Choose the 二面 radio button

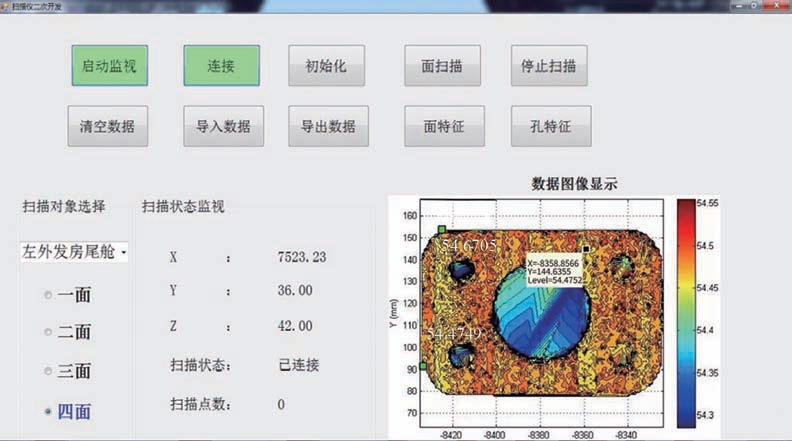tap(48, 332)
